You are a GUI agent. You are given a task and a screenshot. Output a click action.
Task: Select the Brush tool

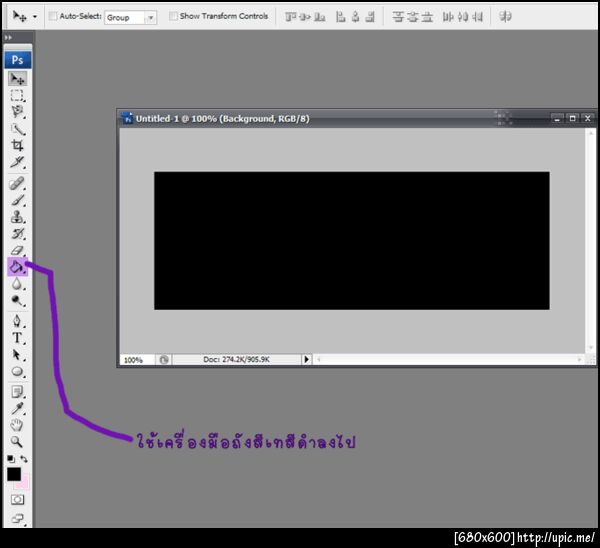[x=17, y=200]
